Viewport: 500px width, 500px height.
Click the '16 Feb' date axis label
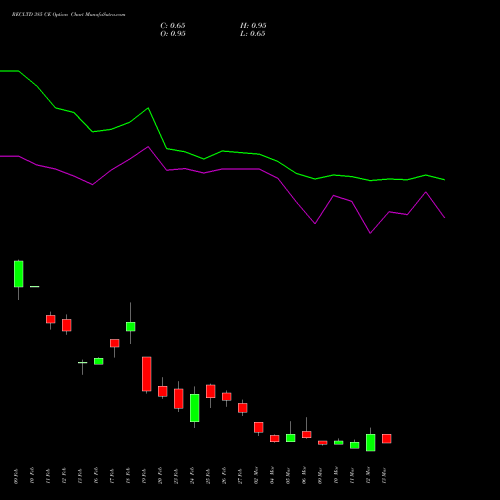[x=96, y=476]
